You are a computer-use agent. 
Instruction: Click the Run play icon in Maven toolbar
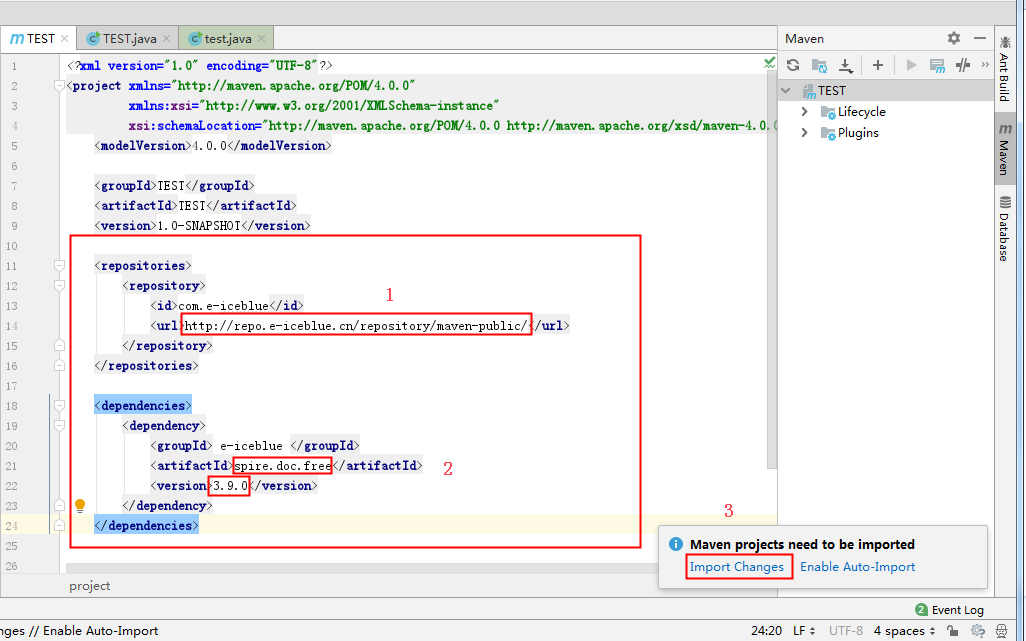pyautogui.click(x=911, y=65)
